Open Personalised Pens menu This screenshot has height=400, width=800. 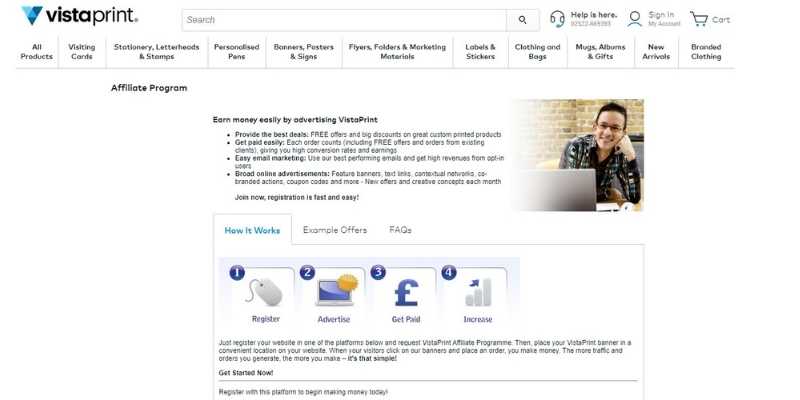coord(237,52)
